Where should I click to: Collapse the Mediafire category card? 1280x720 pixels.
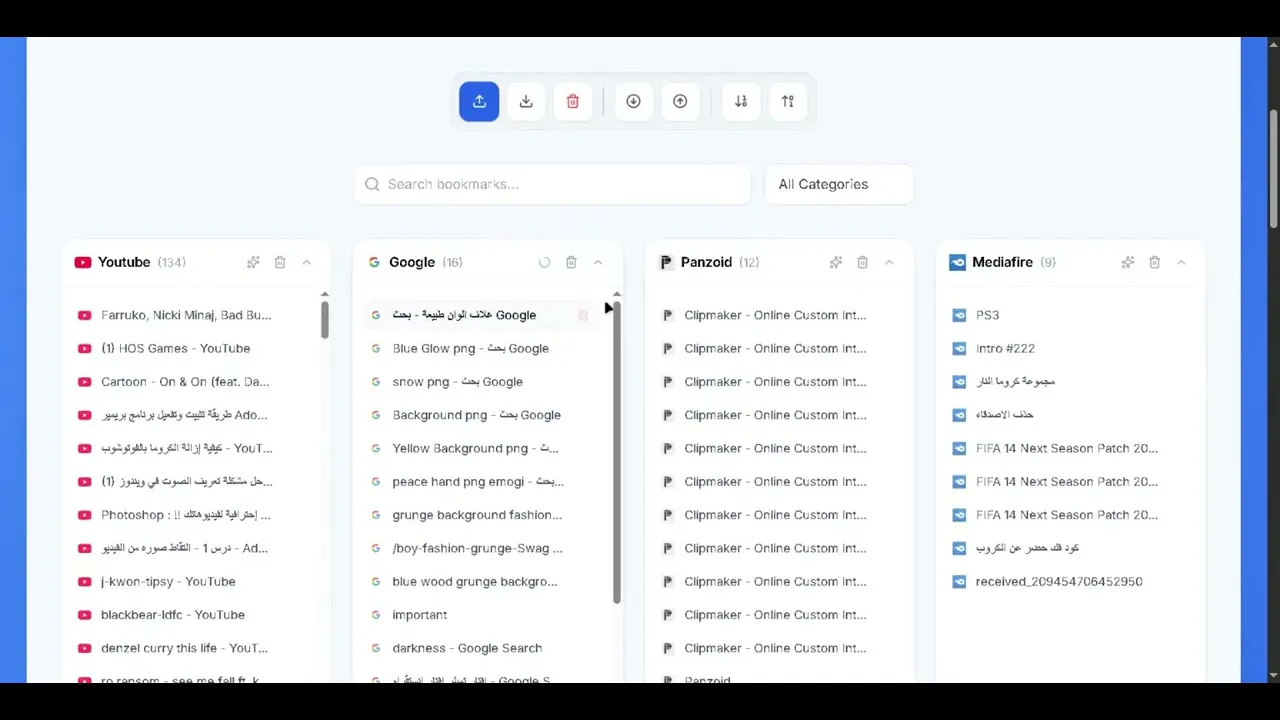tap(1181, 262)
